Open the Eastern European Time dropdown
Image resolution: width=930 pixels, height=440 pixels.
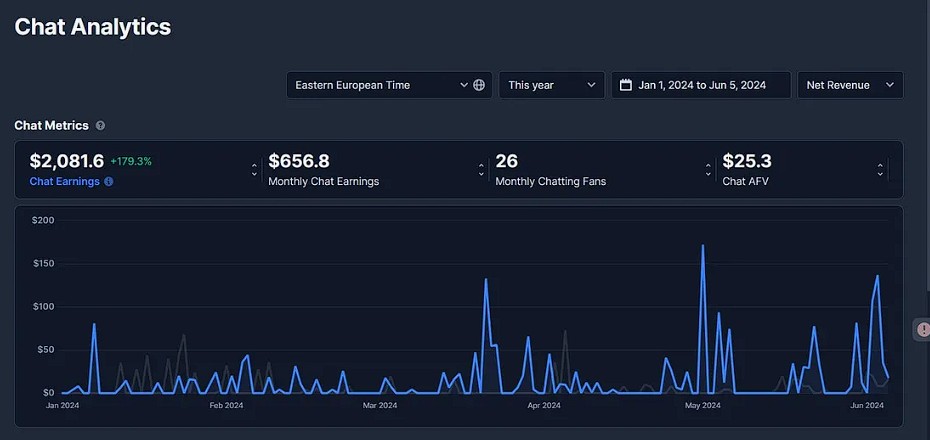381,85
